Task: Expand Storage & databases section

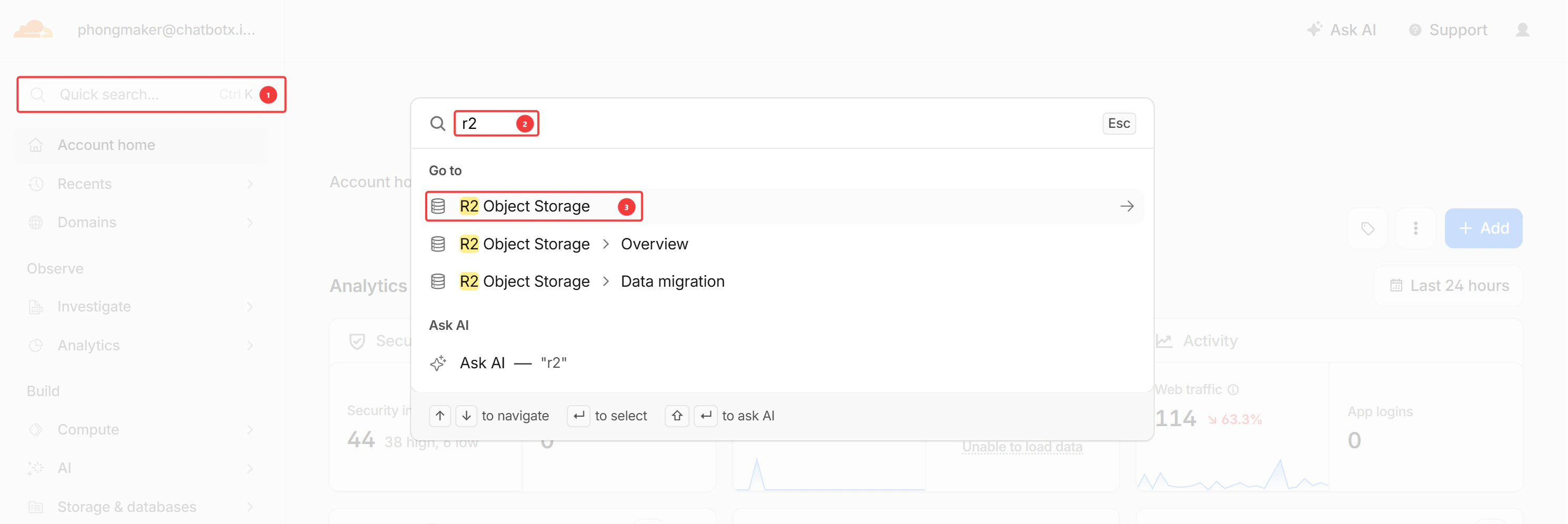Action: pyautogui.click(x=140, y=506)
